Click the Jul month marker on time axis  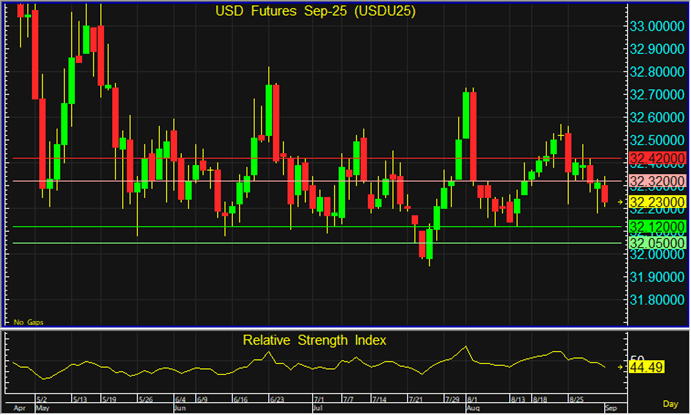click(318, 408)
